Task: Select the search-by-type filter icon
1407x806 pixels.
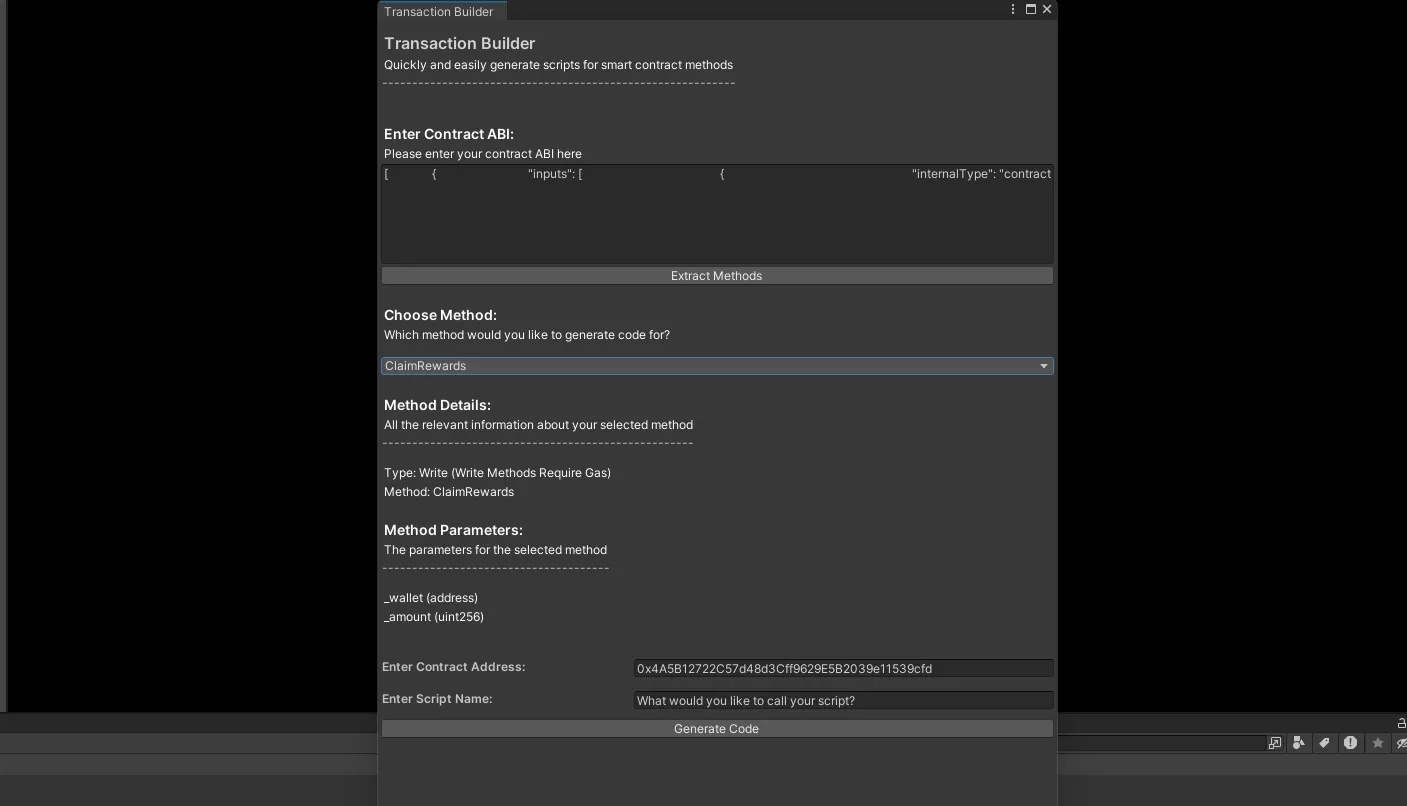Action: (1298, 743)
